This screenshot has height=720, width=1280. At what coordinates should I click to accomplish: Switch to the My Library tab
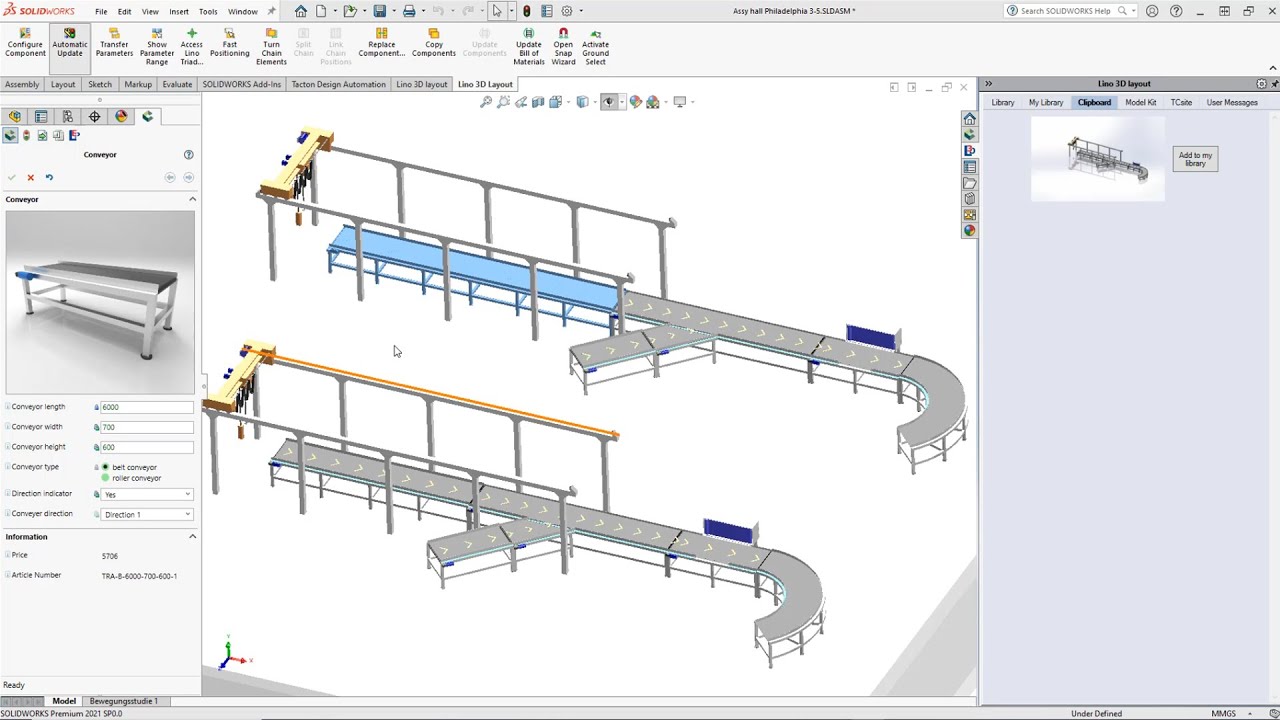click(x=1046, y=102)
